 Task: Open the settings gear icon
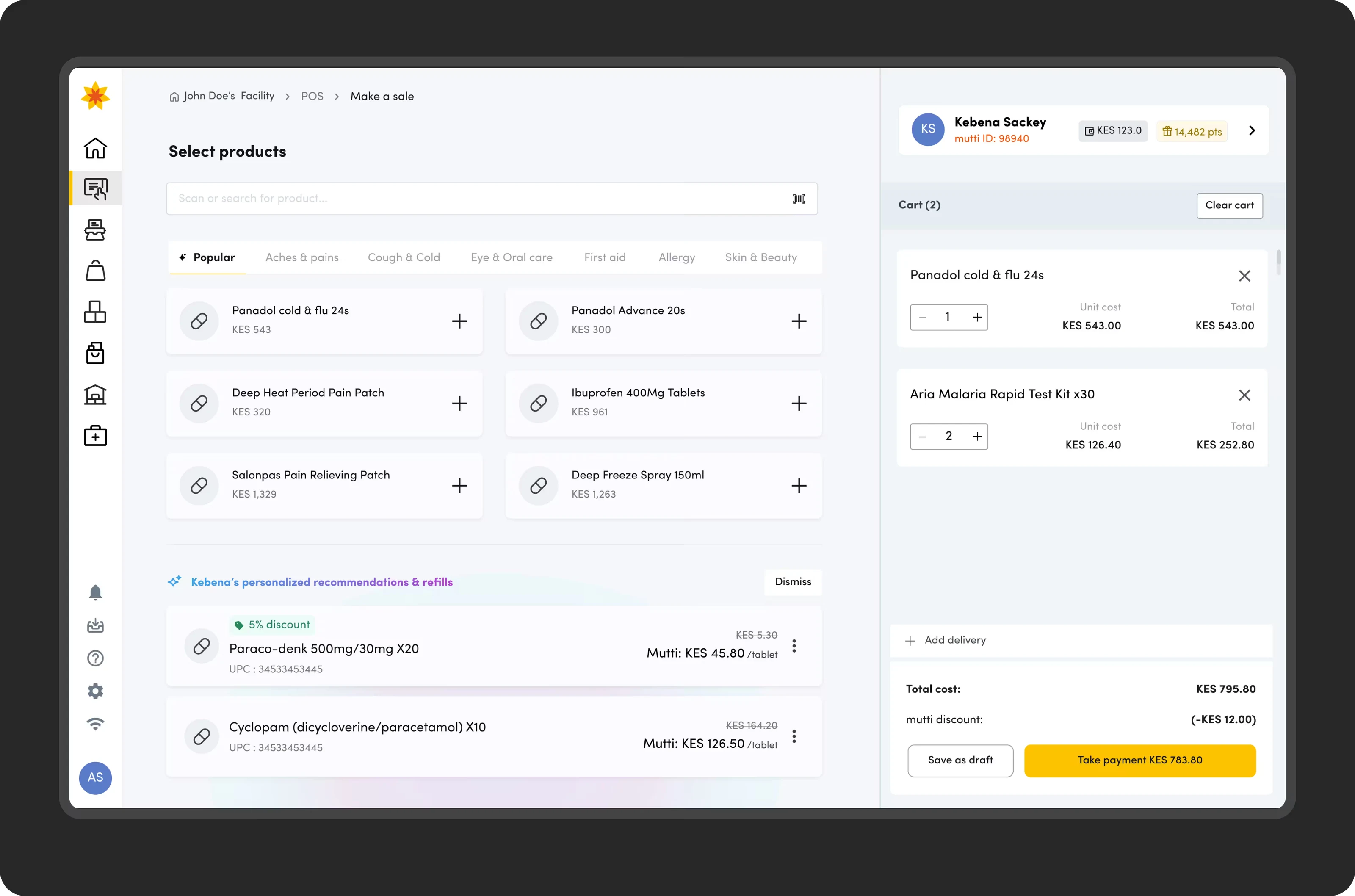[x=95, y=691]
